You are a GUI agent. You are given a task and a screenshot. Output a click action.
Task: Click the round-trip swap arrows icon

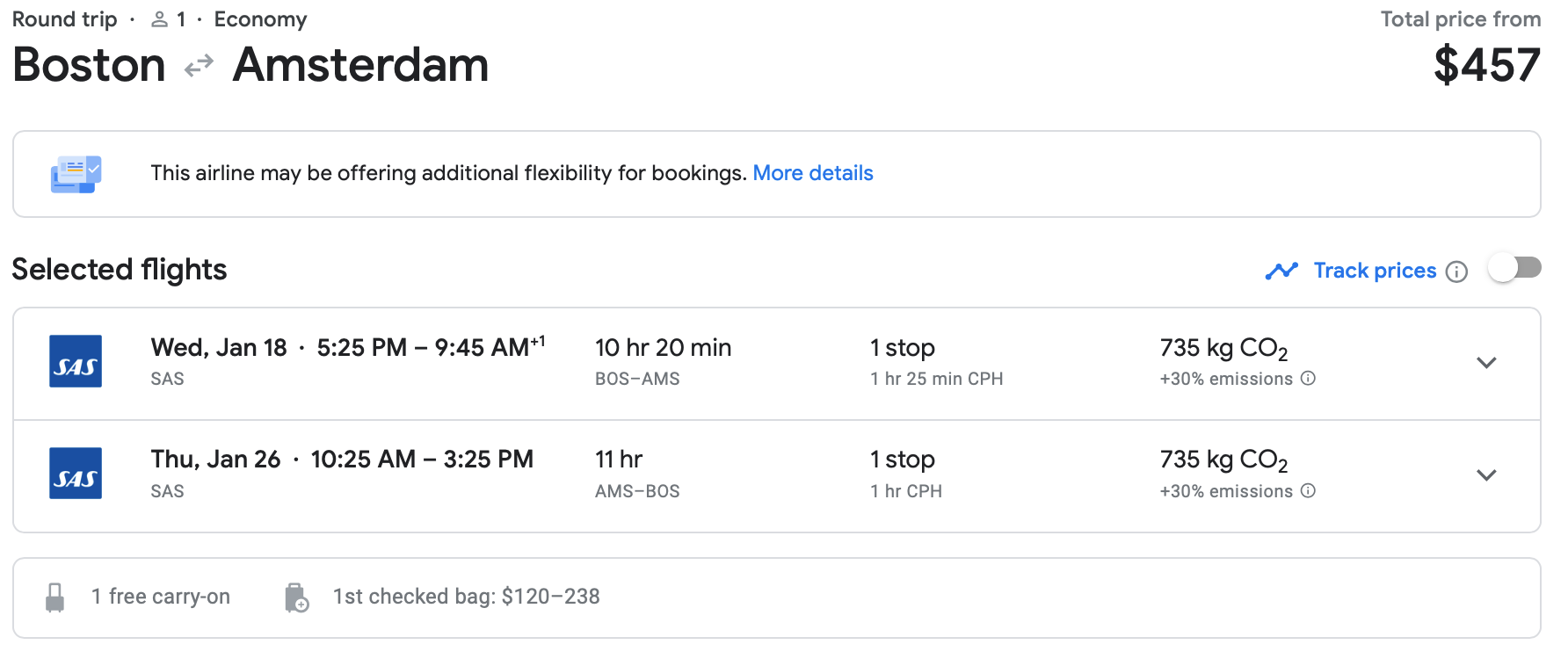click(199, 66)
